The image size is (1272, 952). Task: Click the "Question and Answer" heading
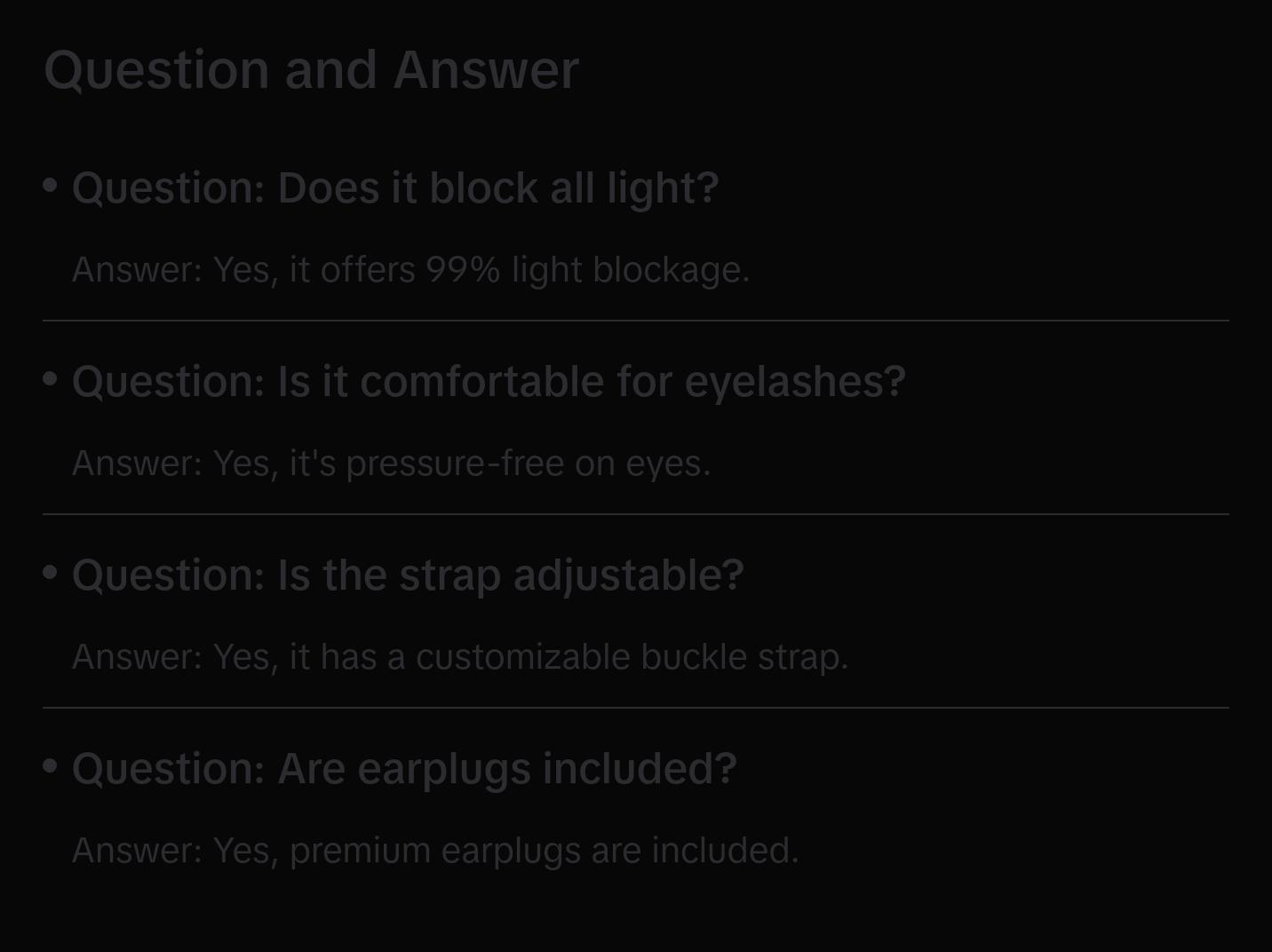coord(311,69)
